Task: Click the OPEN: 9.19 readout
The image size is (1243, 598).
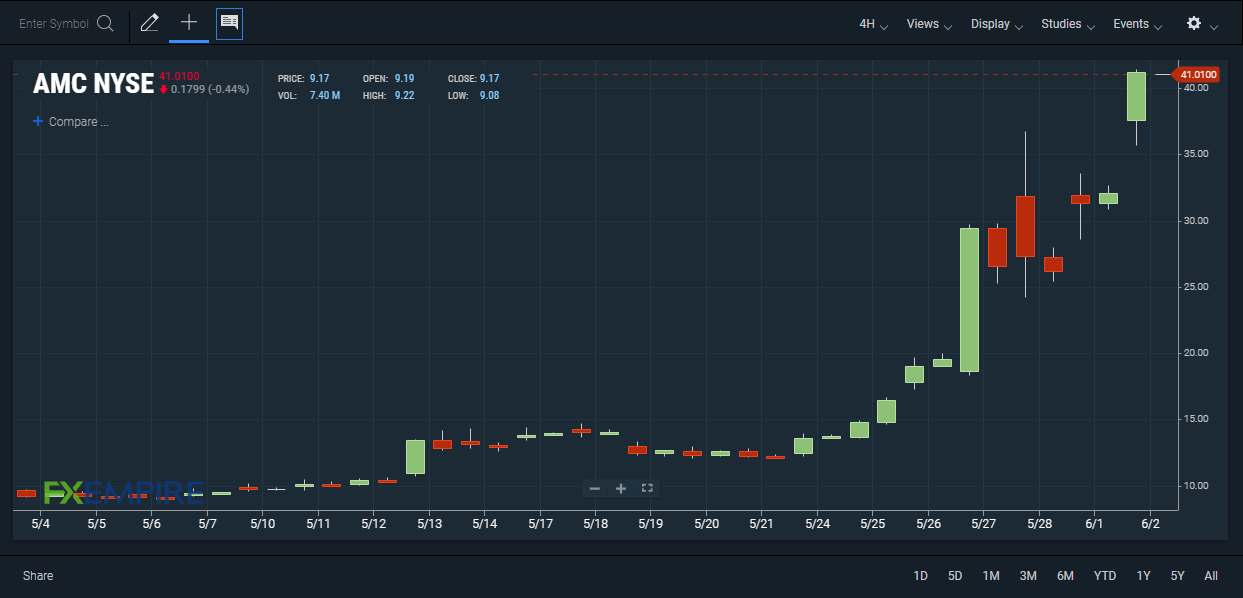Action: (x=389, y=78)
